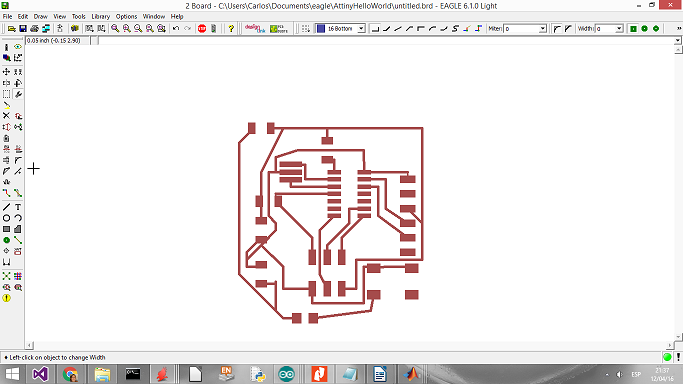Click the blue layer color swatch
Viewport: 683px width, 384px height.
pos(321,29)
